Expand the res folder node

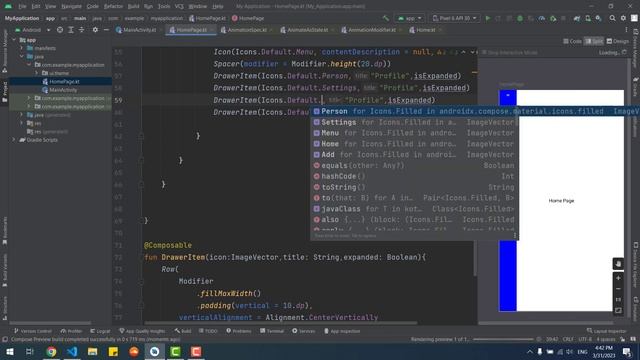(x=22, y=123)
